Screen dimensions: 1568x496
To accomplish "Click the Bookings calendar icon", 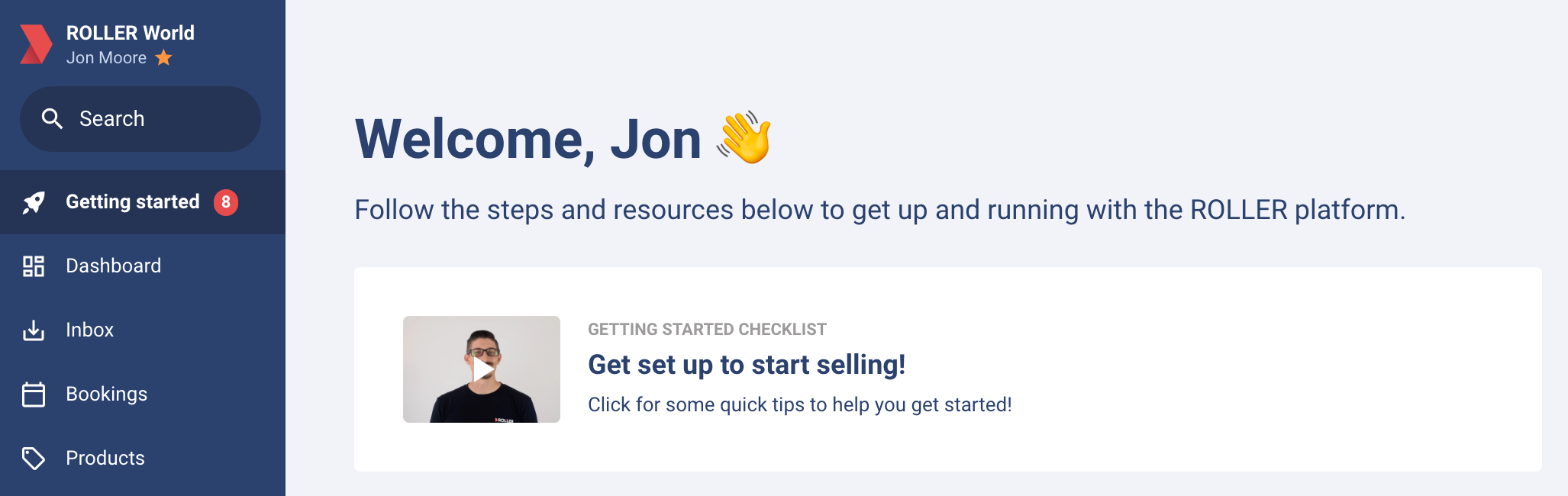I will [34, 395].
